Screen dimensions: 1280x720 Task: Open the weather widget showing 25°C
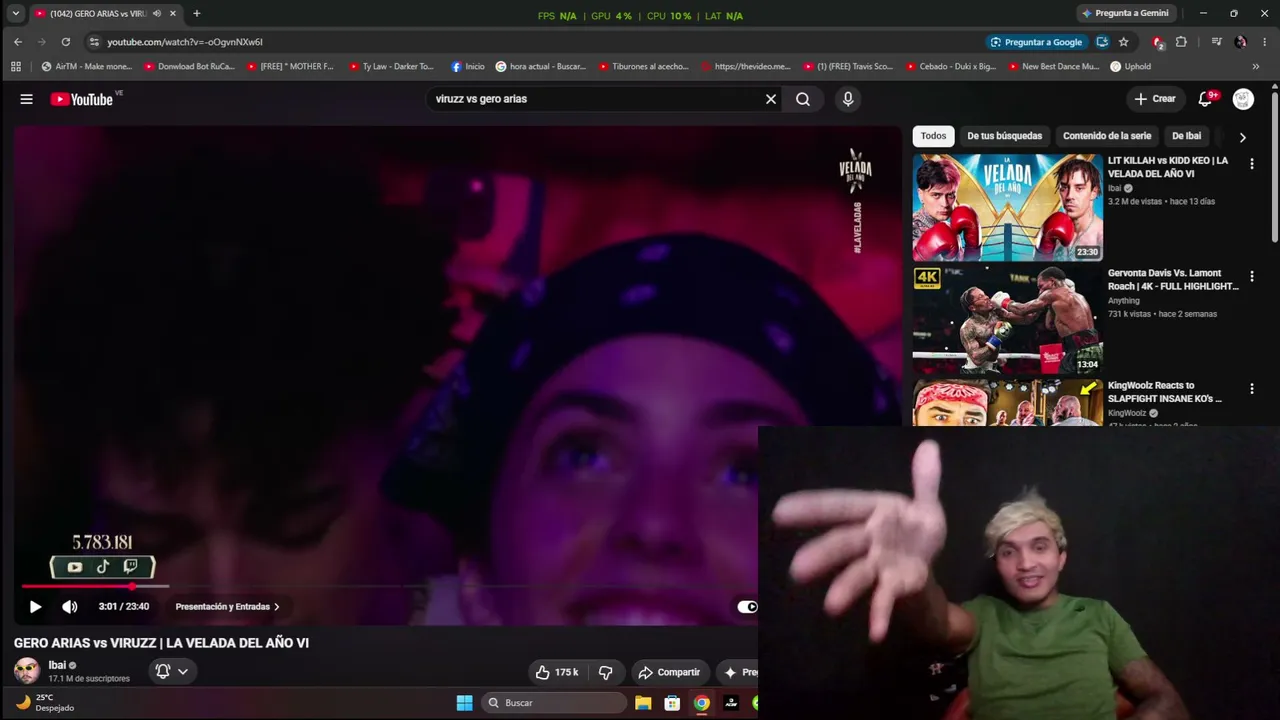pos(45,703)
